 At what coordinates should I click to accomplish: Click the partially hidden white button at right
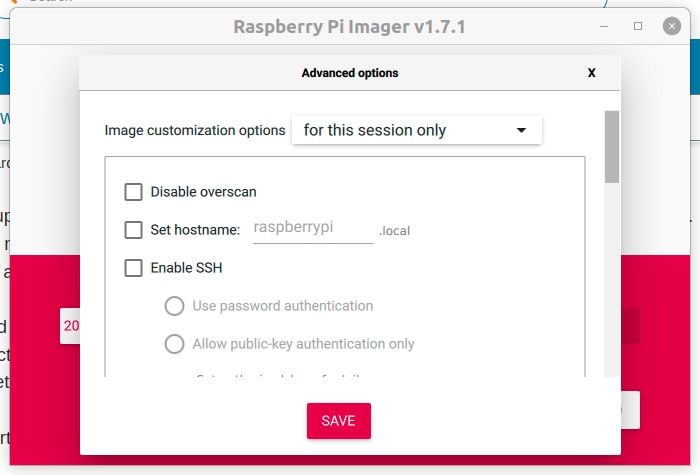point(630,409)
